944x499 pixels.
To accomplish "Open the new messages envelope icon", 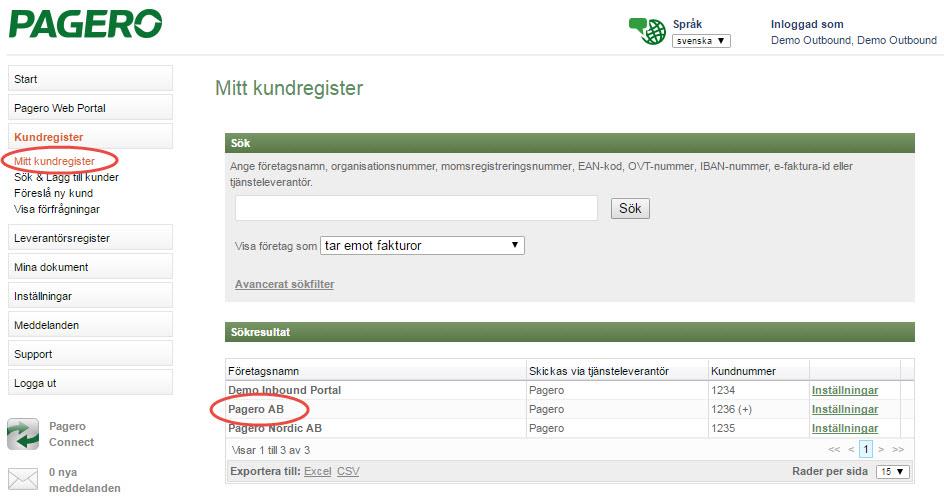I will tap(23, 479).
